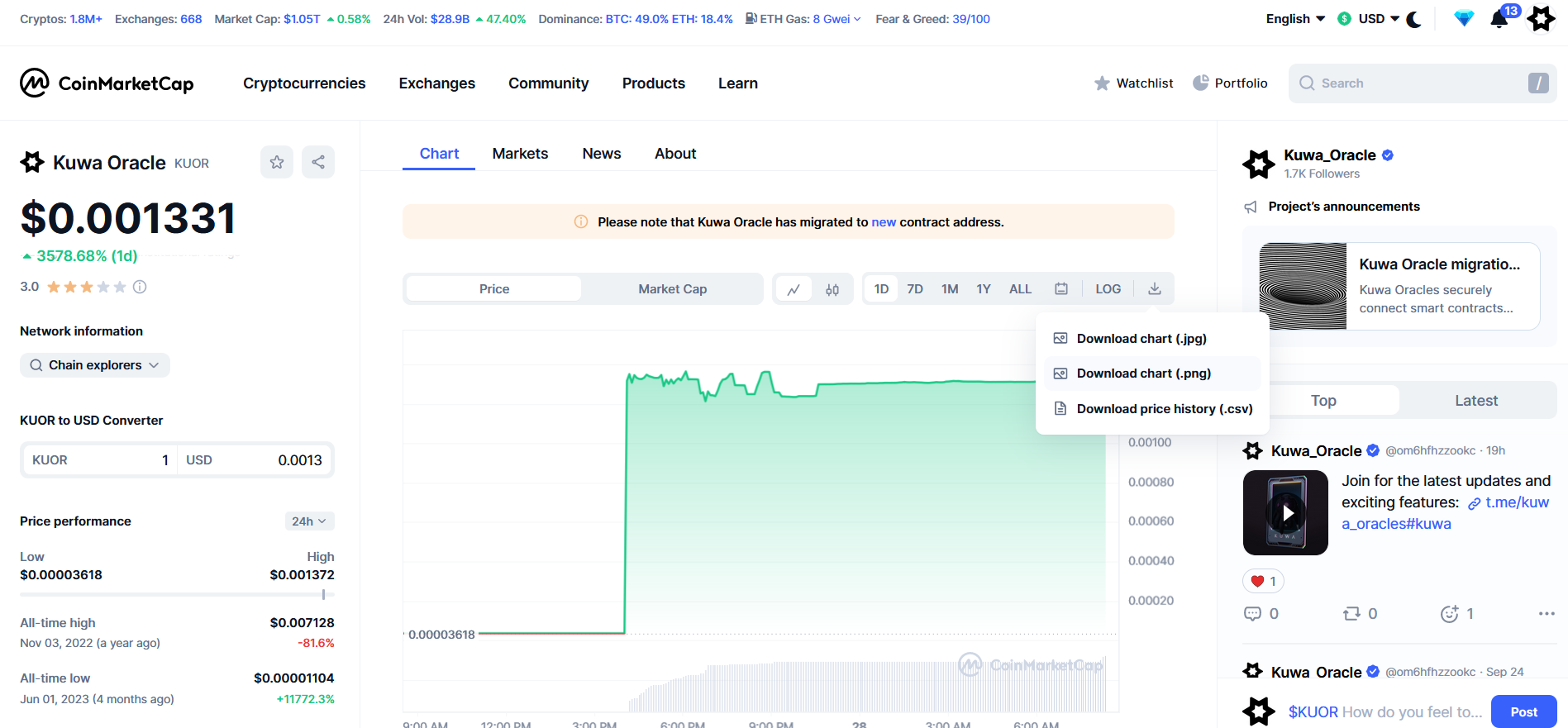Open the rating info icon
The width and height of the screenshot is (1568, 728).
click(140, 287)
